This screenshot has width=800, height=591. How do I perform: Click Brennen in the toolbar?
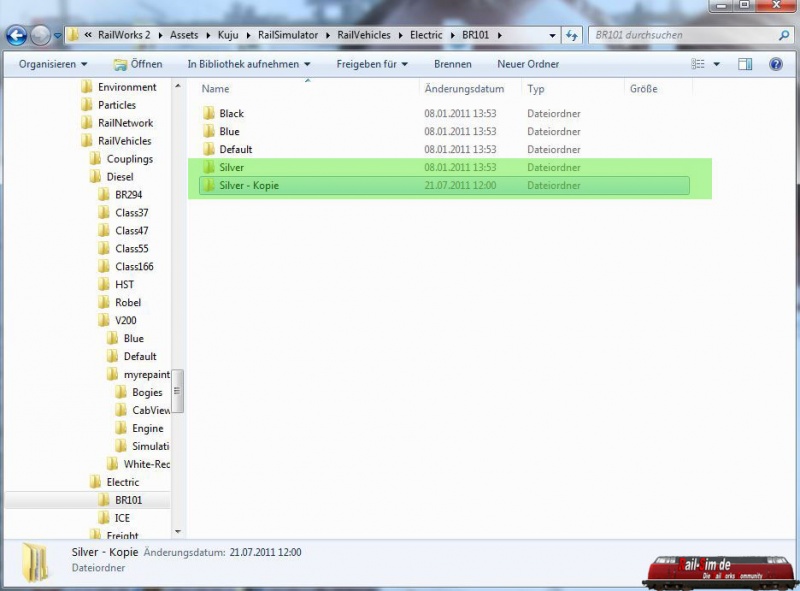453,64
